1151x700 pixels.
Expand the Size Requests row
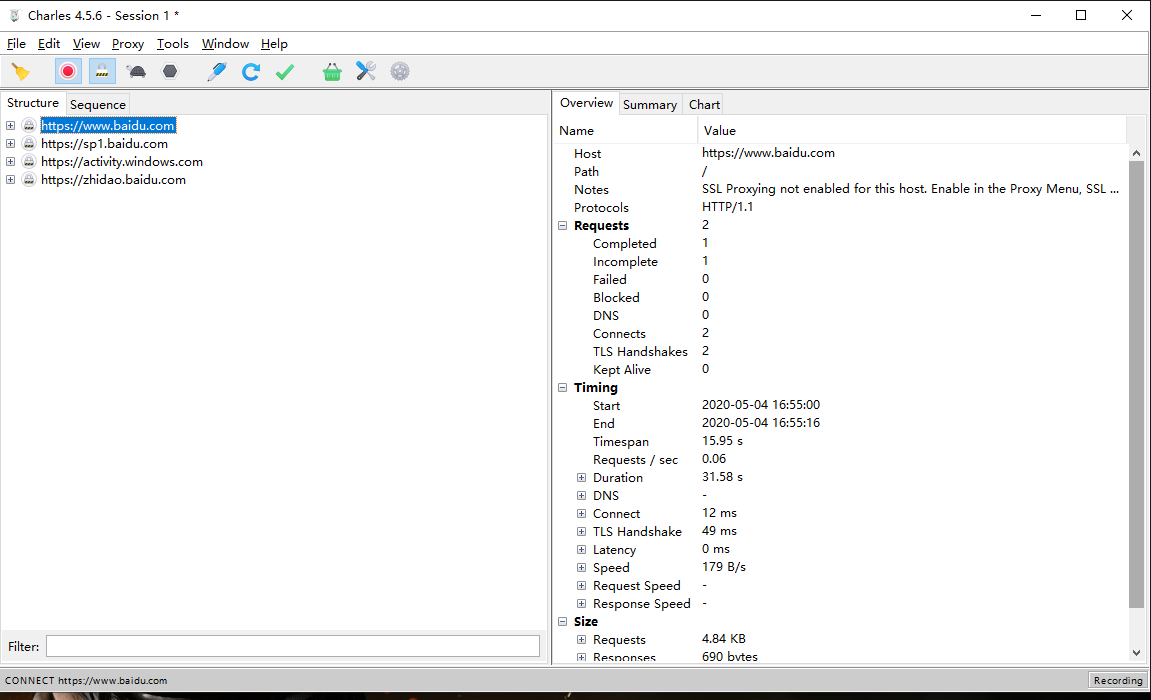pyautogui.click(x=581, y=639)
